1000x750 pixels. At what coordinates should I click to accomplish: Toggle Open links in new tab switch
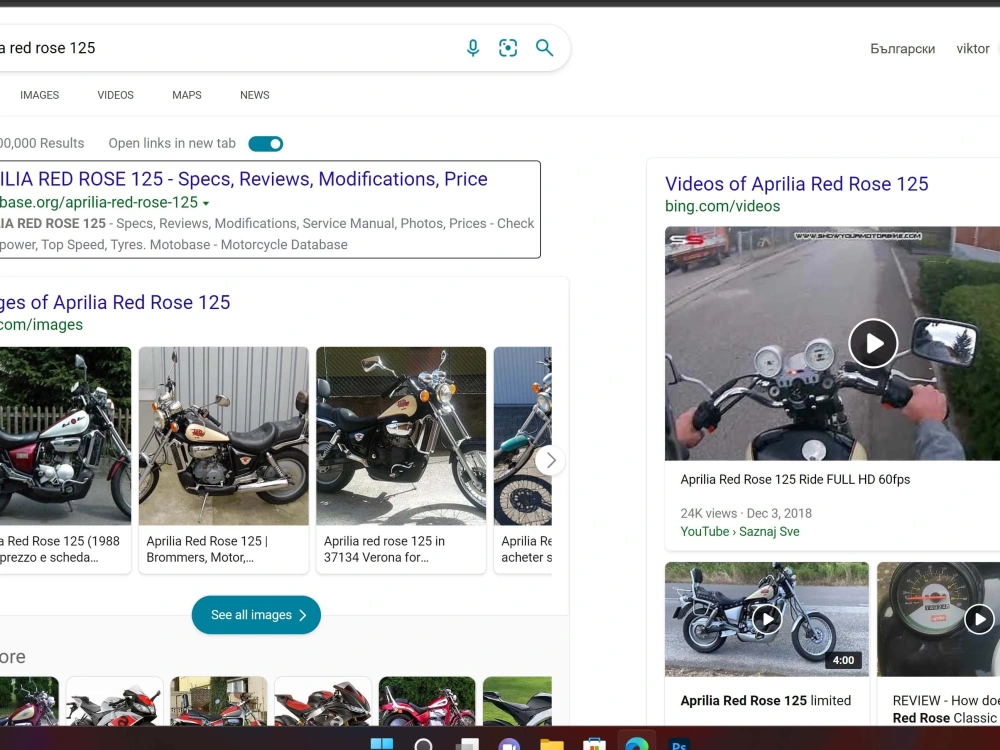(x=266, y=143)
